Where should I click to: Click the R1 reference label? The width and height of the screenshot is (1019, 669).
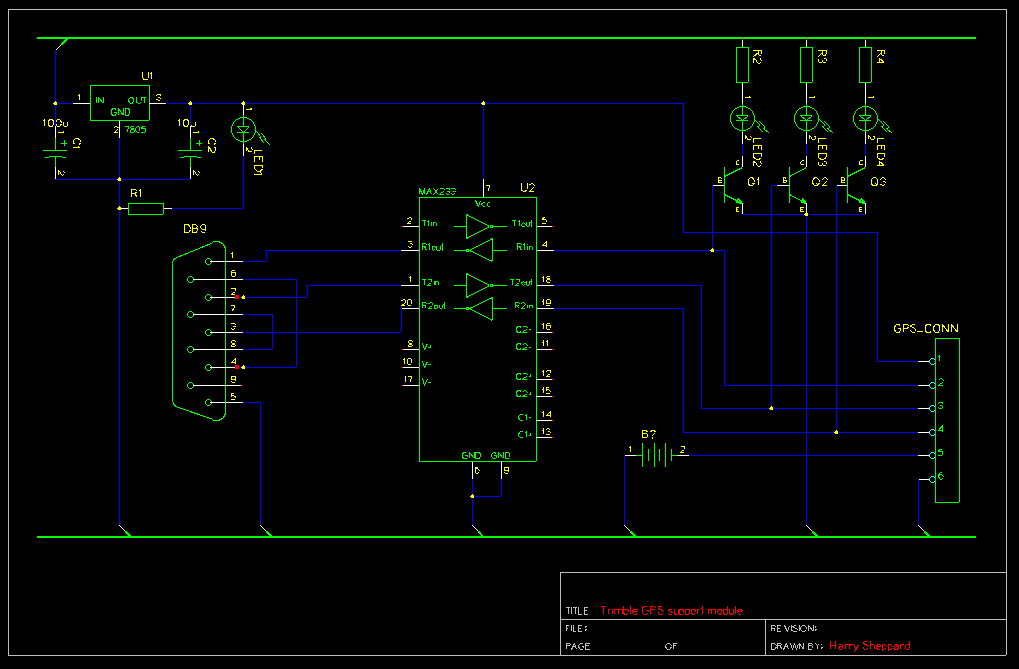point(136,193)
